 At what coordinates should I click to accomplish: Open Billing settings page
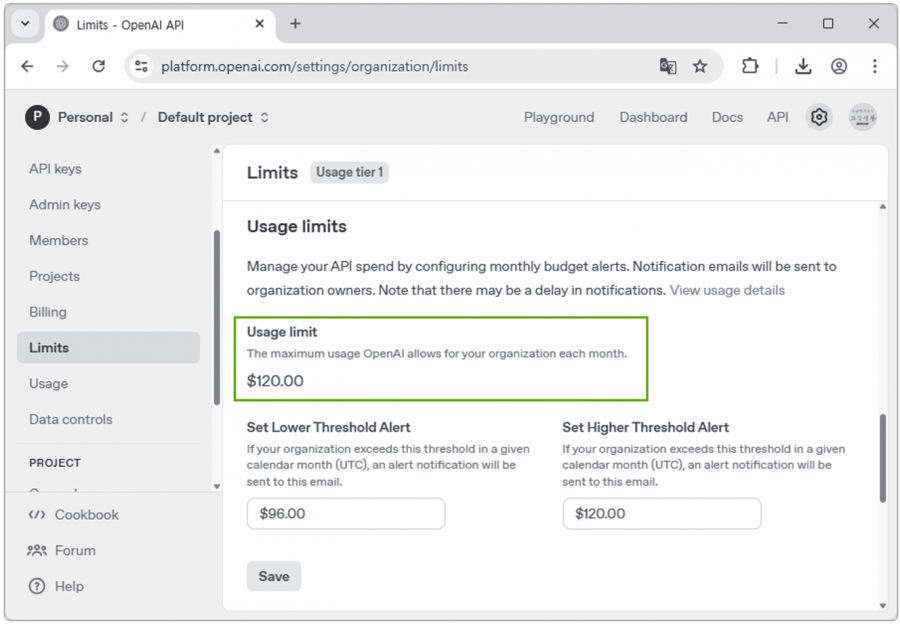point(48,312)
